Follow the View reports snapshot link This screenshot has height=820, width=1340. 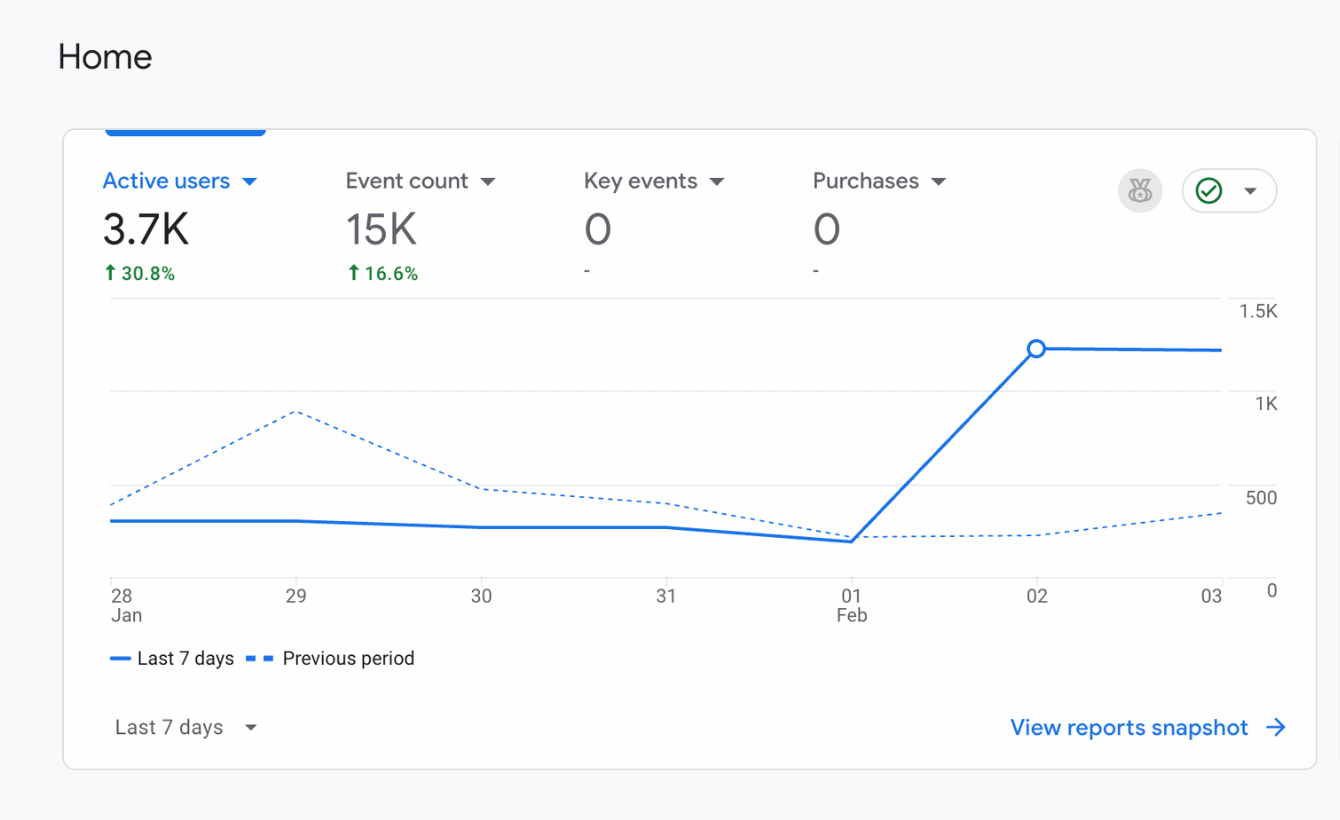tap(1128, 727)
